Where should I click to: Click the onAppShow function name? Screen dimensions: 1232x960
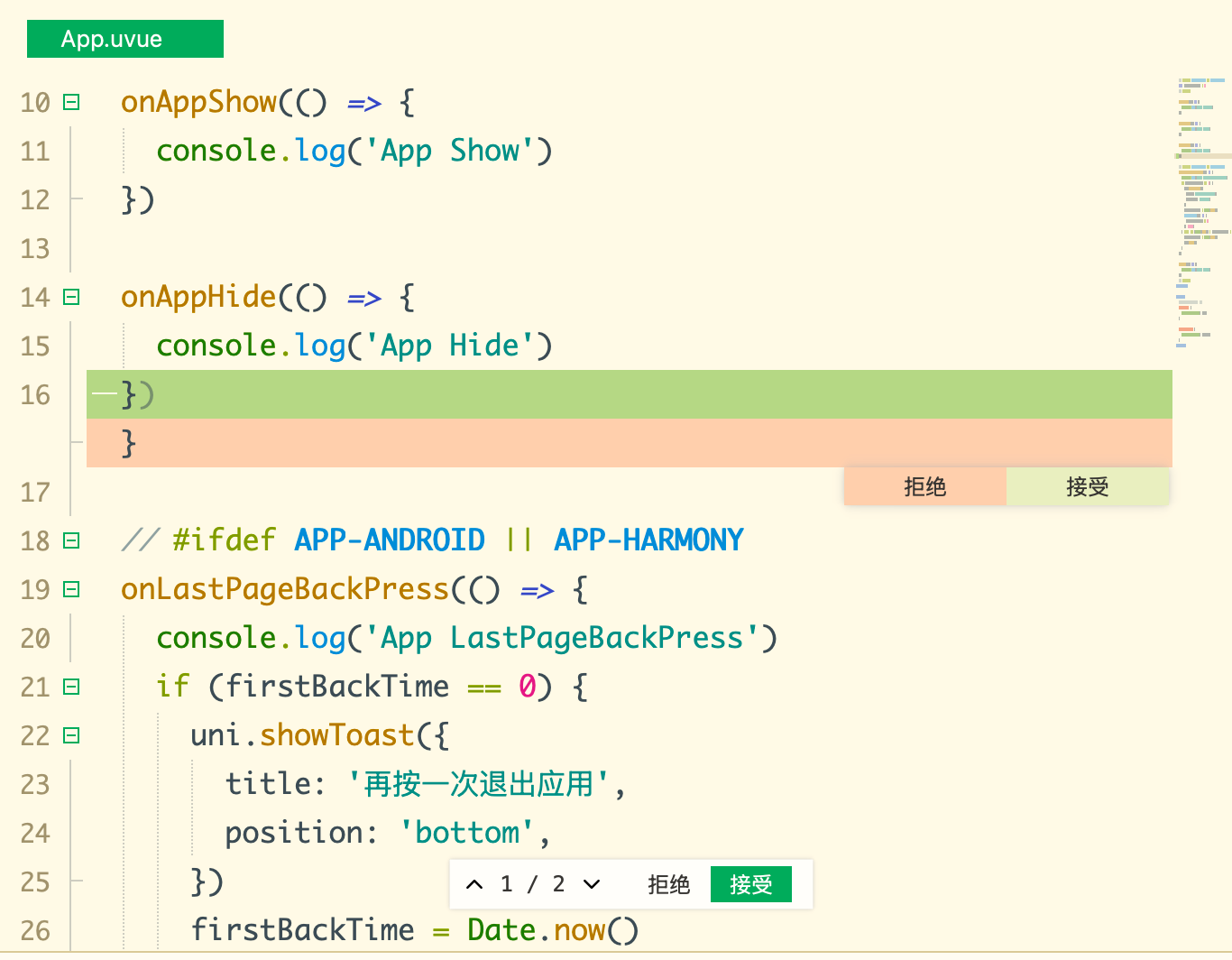198,102
